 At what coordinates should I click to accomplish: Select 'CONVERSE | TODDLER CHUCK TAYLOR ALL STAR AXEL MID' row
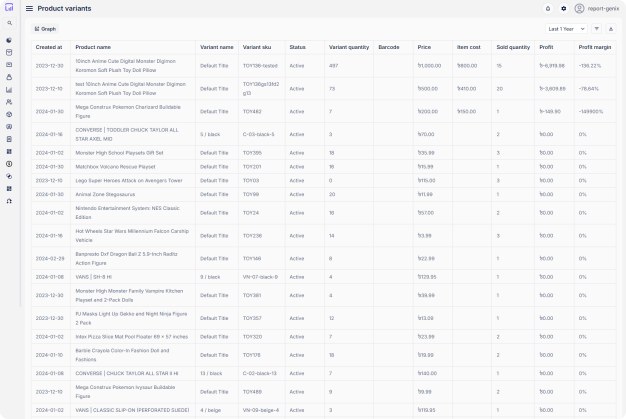click(x=324, y=134)
